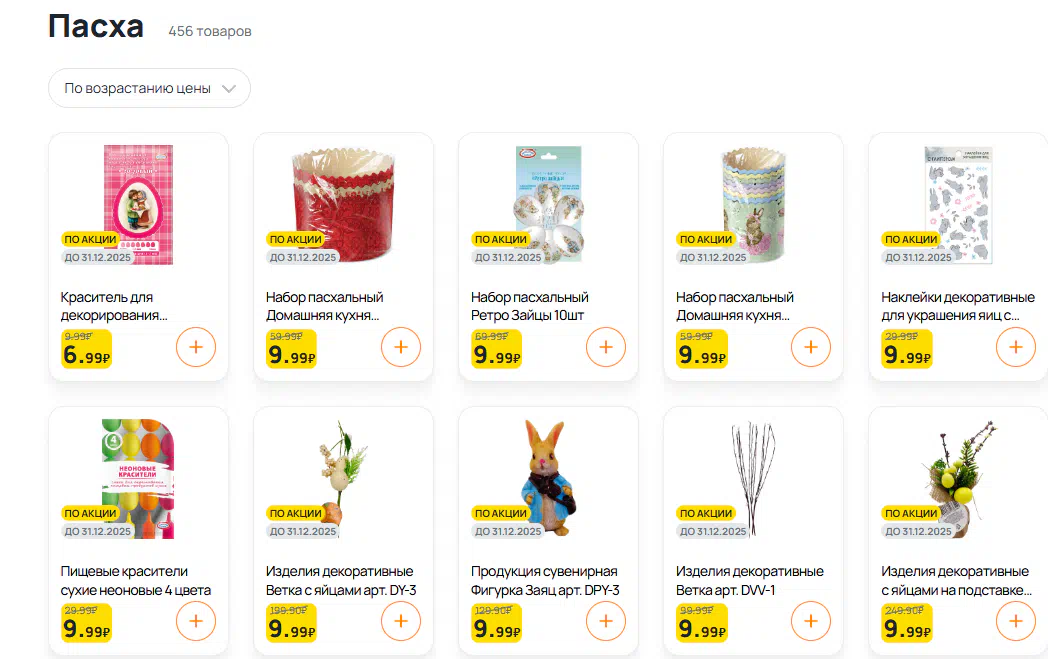This screenshot has width=1048, height=659.
Task: Open Продукция сувенирная Фигурка Заяц link
Action: [x=545, y=581]
